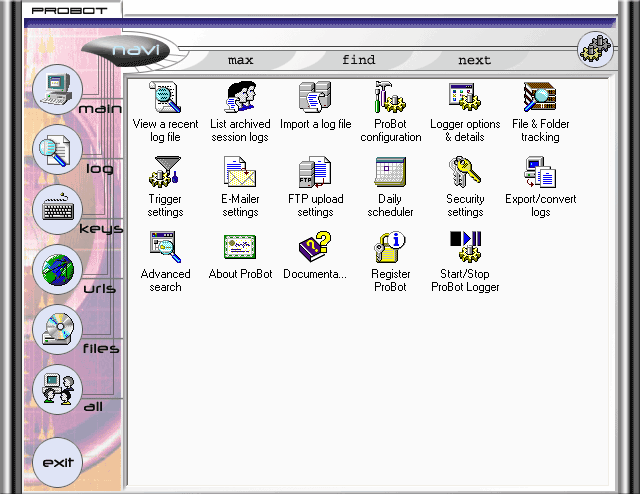Screen dimensions: 640x495
Task: Open Security settings keys icon
Action: 465,172
